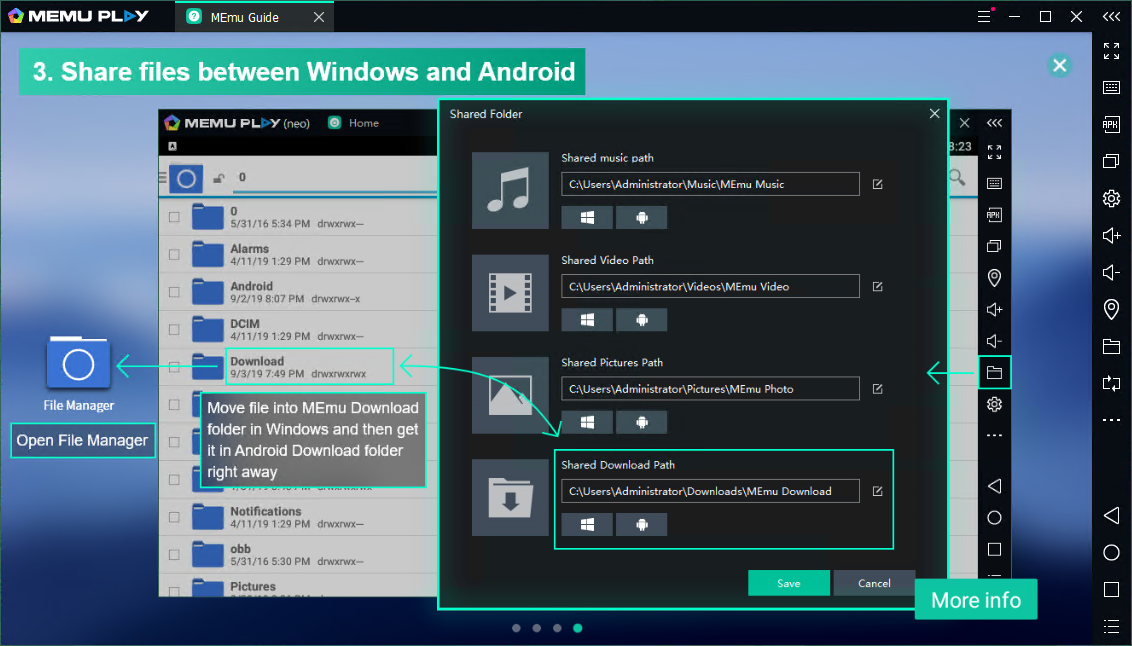Viewport: 1132px width, 646px height.
Task: Tap Android back triangle in outer sidebar
Action: coord(1111,515)
